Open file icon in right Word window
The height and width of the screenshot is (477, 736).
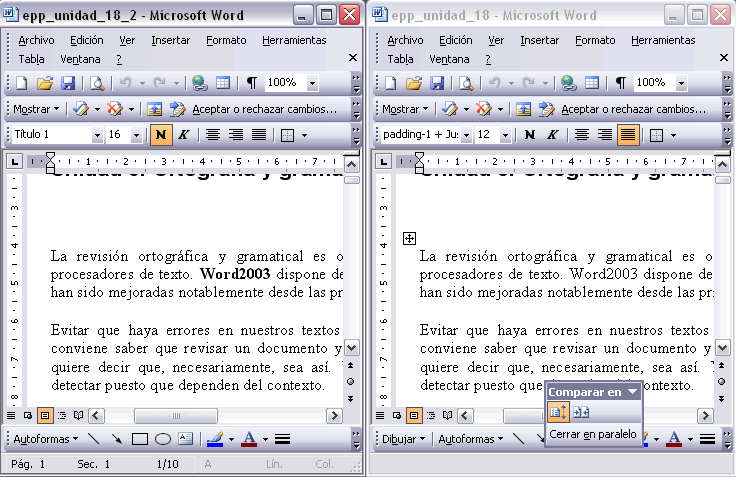[x=413, y=83]
